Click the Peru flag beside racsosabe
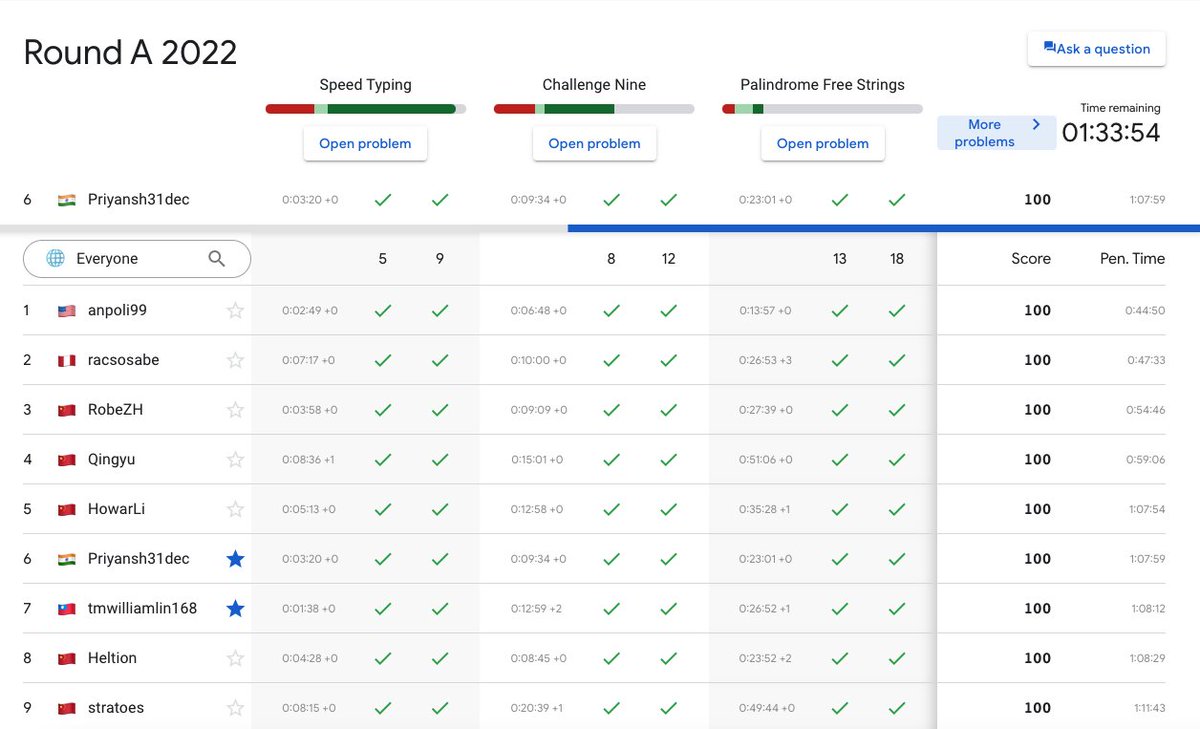The image size is (1200, 729). (x=67, y=361)
